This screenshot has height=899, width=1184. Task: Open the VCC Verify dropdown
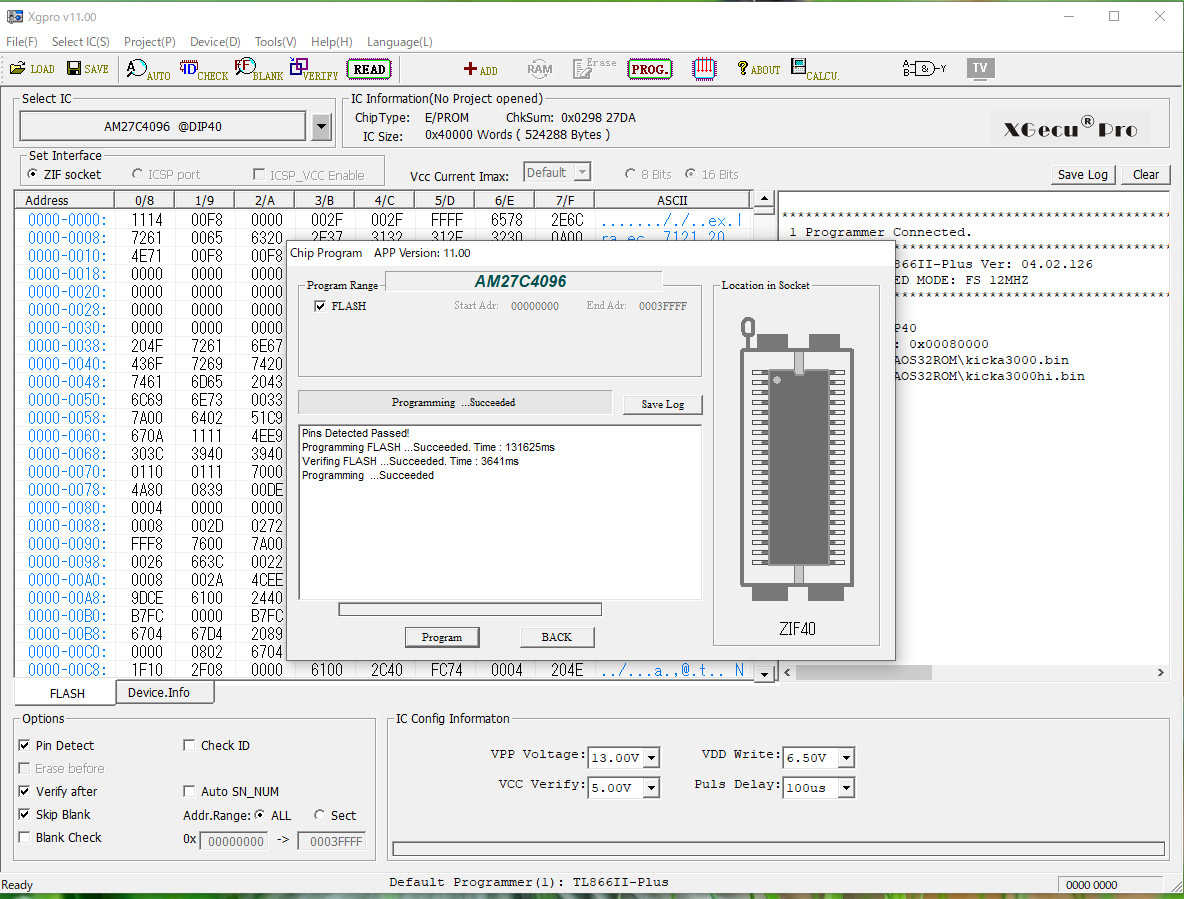click(652, 787)
